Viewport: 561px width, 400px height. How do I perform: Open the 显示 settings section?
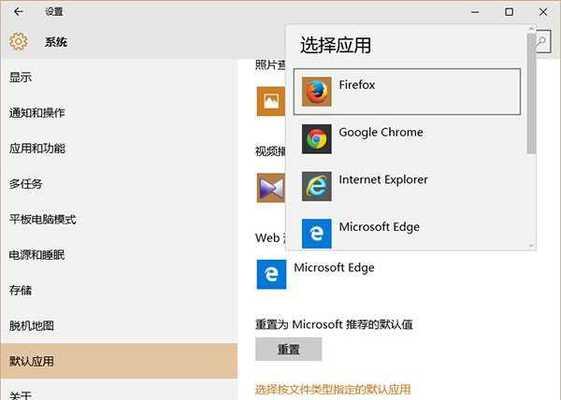click(x=20, y=77)
